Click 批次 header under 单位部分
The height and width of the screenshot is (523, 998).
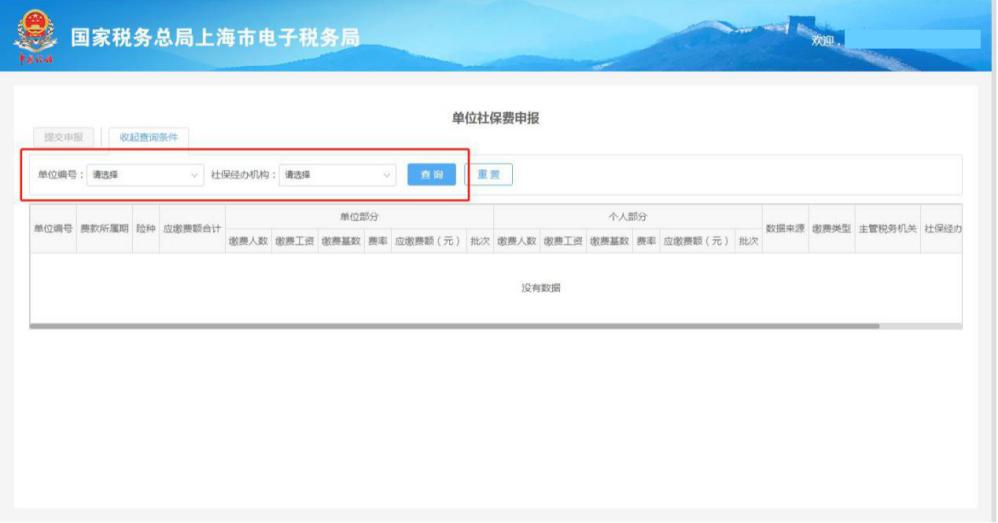[480, 241]
